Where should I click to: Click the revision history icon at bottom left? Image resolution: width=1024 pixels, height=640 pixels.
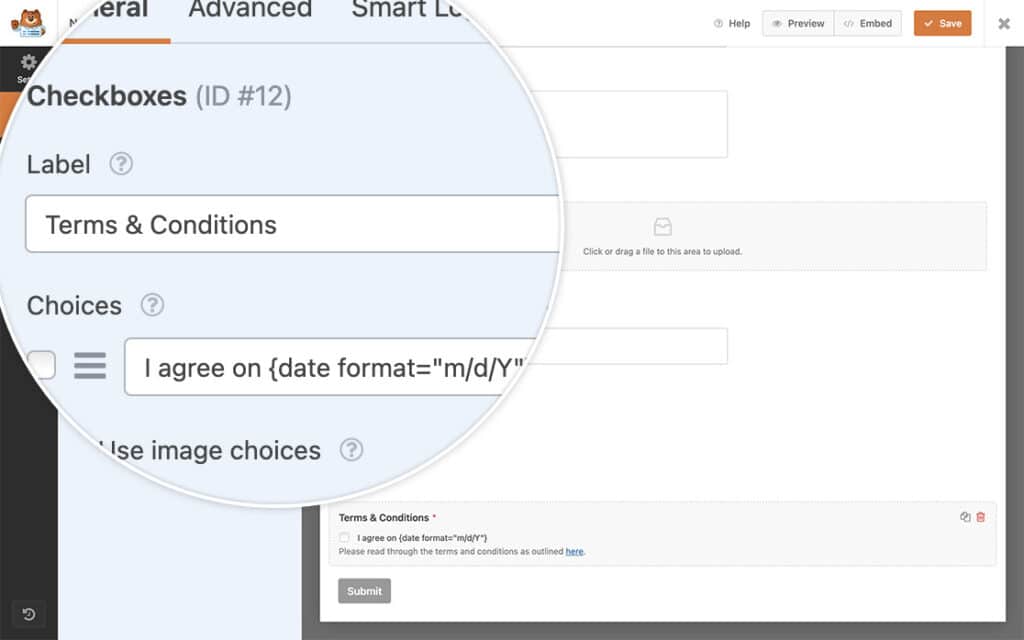coord(29,614)
